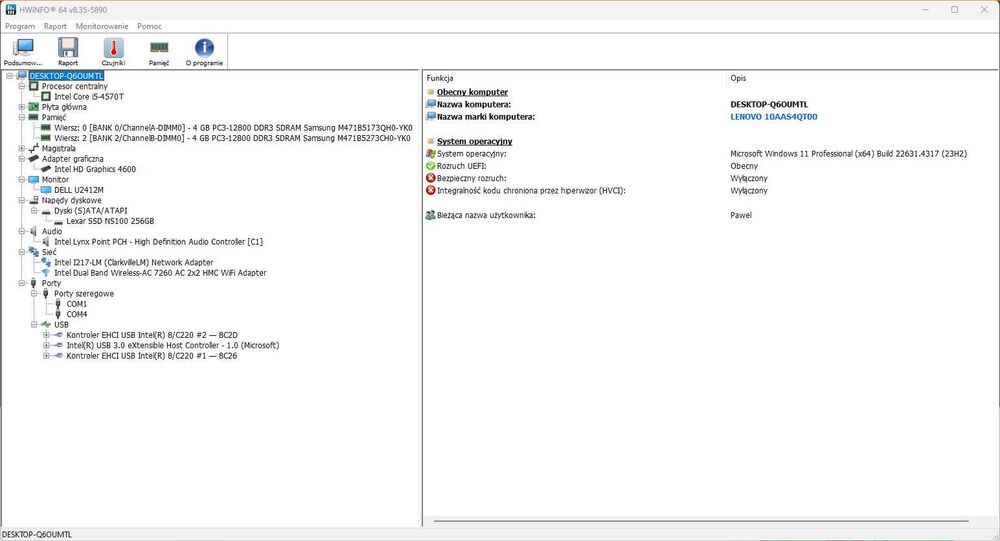Select Kontroler EHCI USB #1 — 8C26 entry

[x=152, y=355]
